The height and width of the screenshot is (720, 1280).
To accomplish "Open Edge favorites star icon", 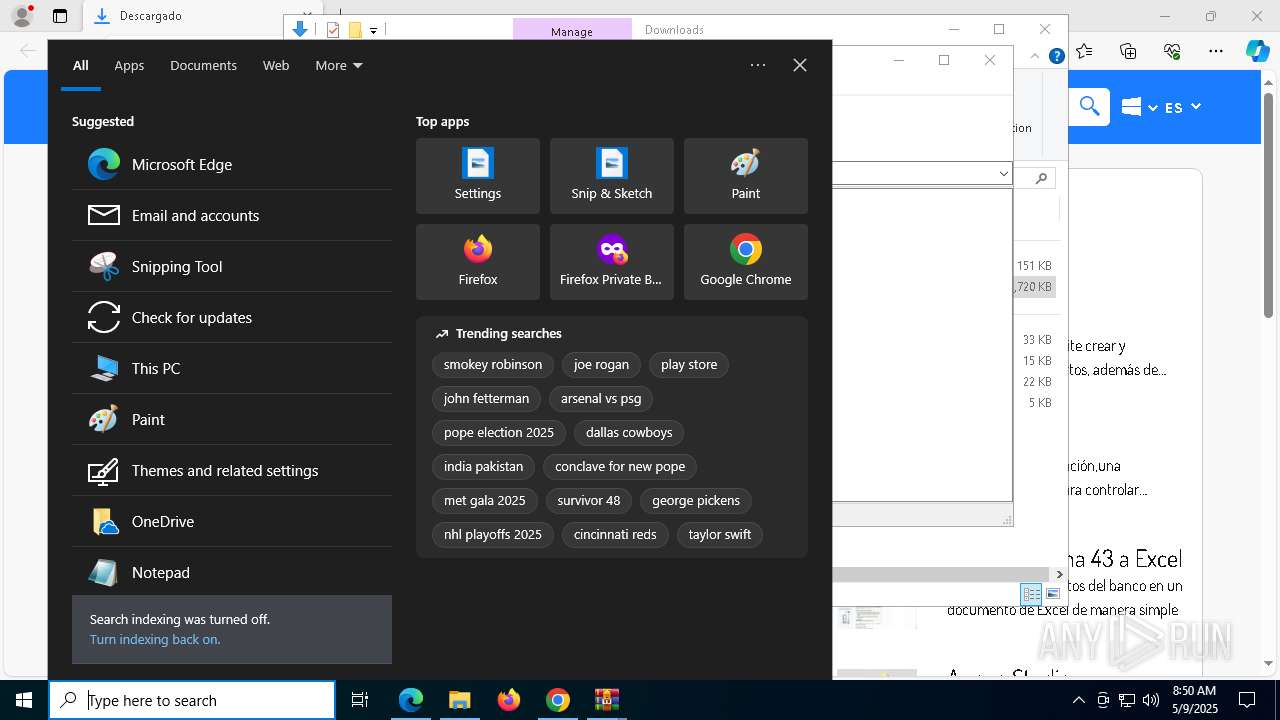I will pyautogui.click(x=1084, y=51).
